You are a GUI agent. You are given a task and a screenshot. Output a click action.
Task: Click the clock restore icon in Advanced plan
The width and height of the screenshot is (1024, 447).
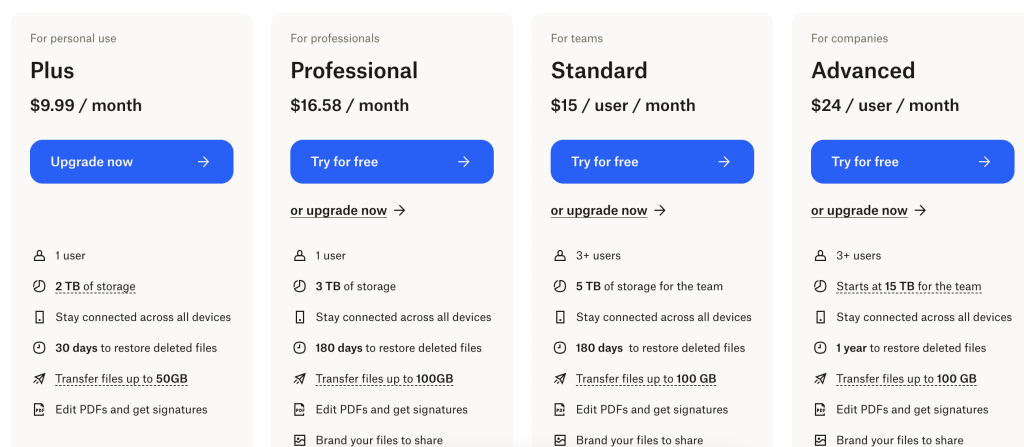coord(820,348)
